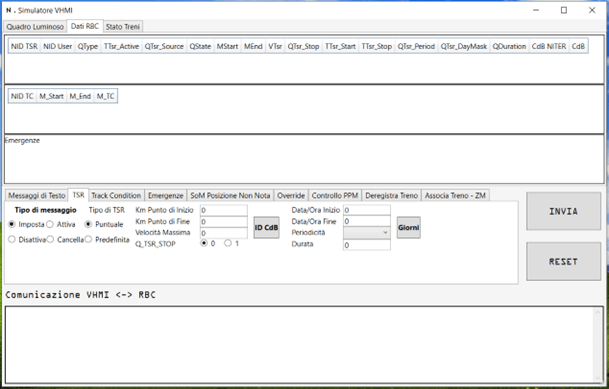Minimize the Simulatore VHMI window
The height and width of the screenshot is (389, 609).
[536, 10]
